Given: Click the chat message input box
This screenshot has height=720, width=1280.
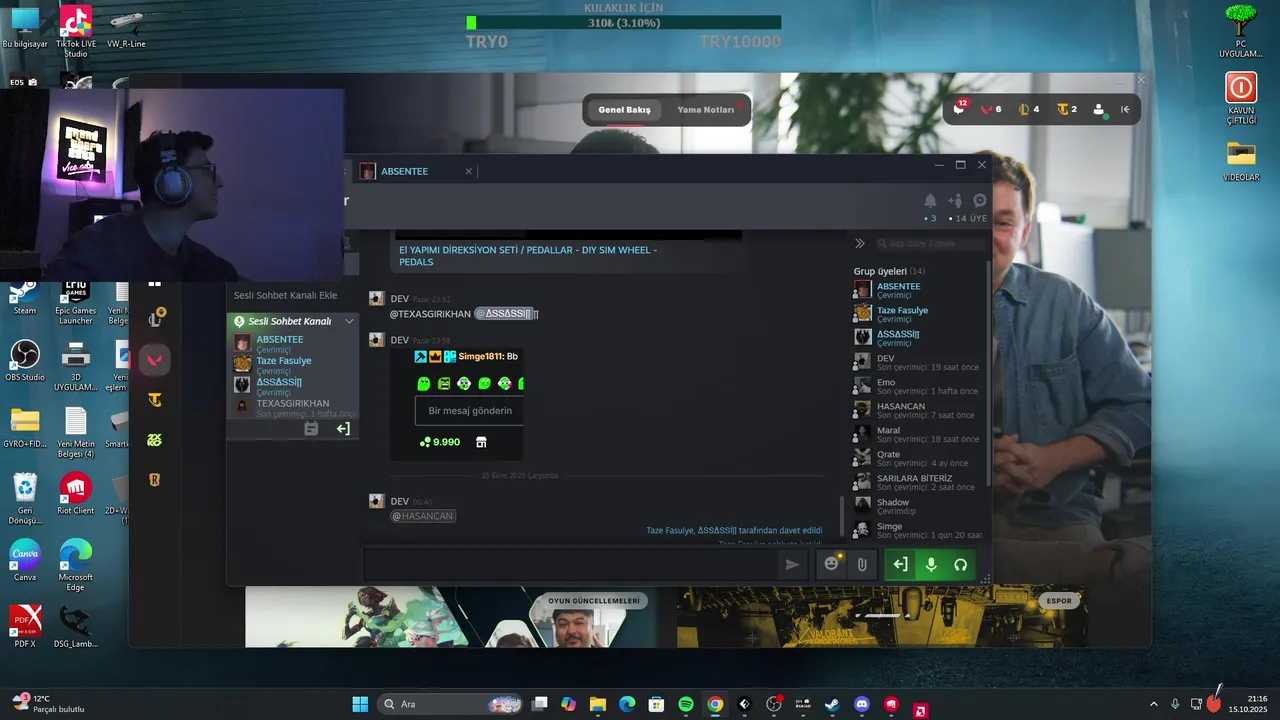Looking at the screenshot, I should (x=571, y=564).
